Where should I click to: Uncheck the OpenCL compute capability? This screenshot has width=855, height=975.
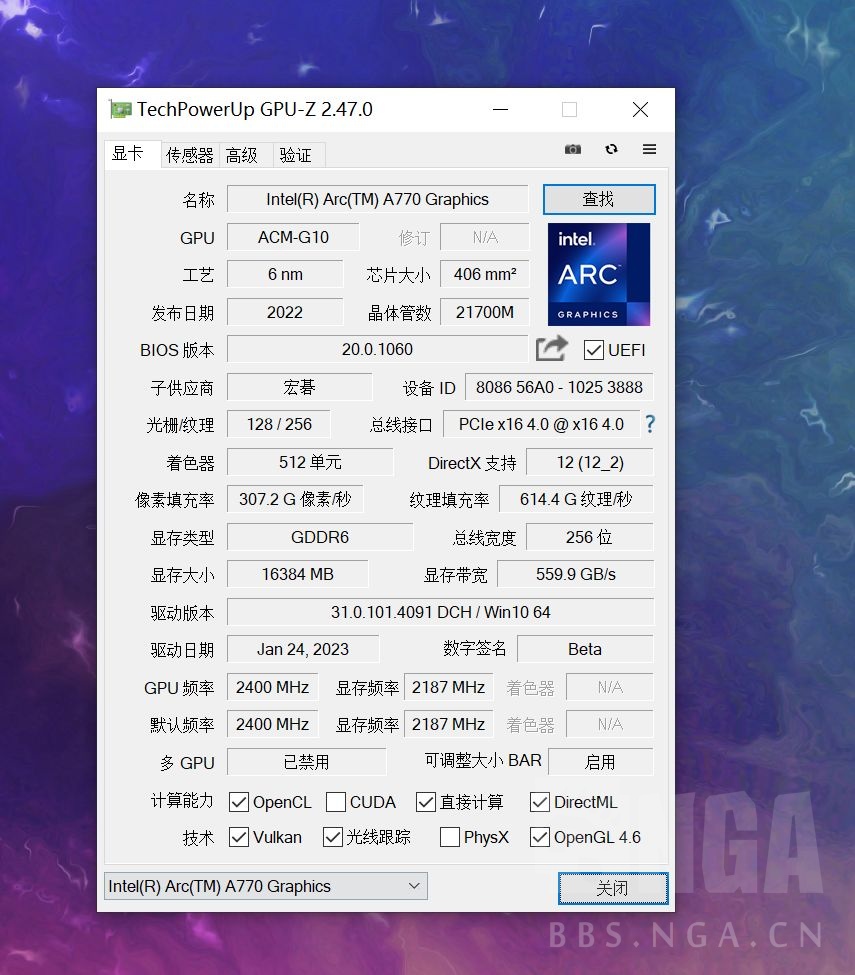(238, 801)
